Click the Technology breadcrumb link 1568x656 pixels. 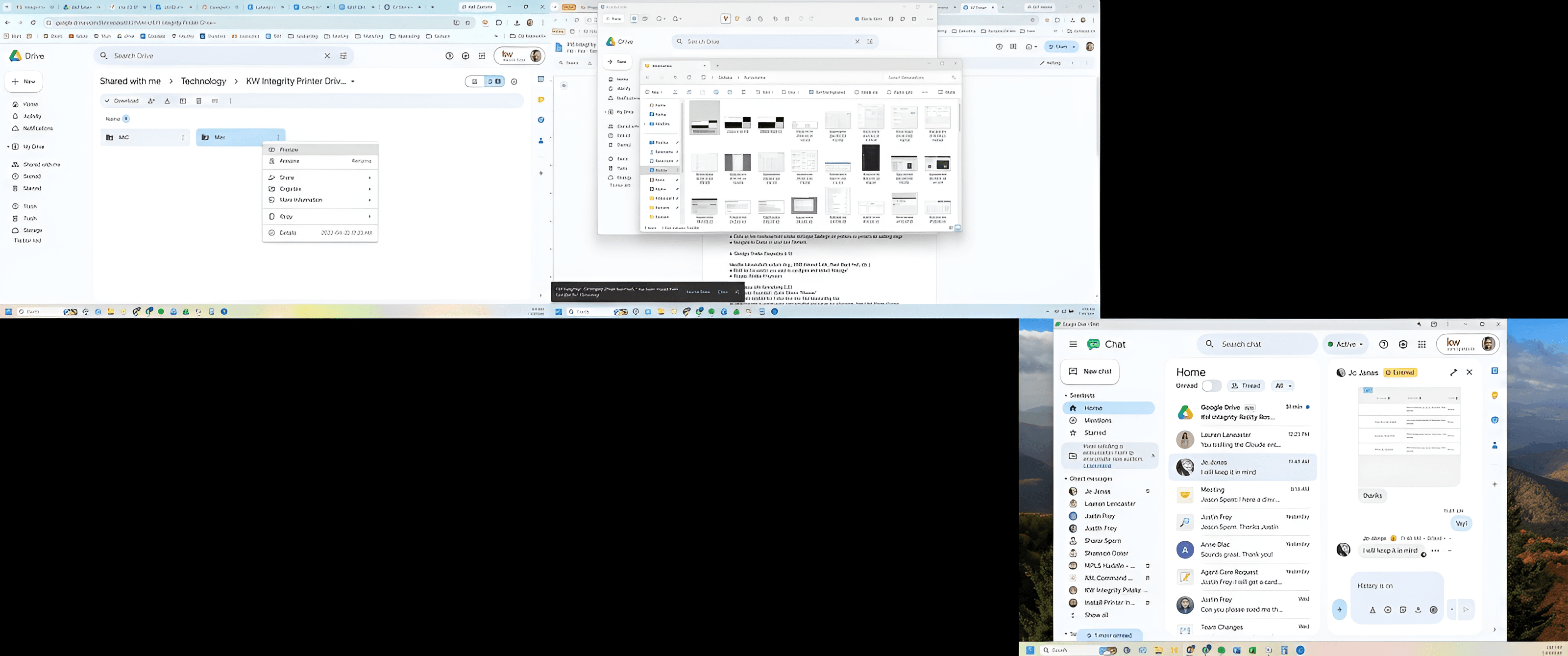pyautogui.click(x=203, y=81)
